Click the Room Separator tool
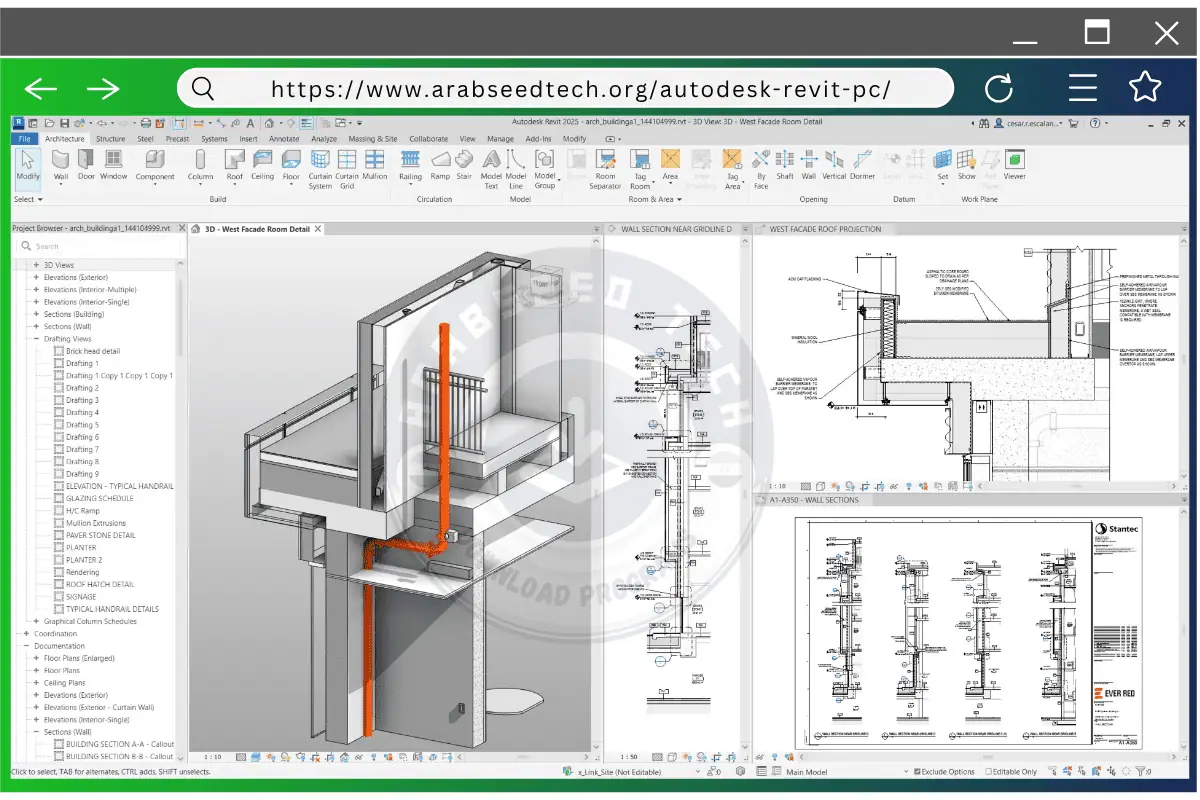This screenshot has height=800, width=1200. (x=605, y=169)
